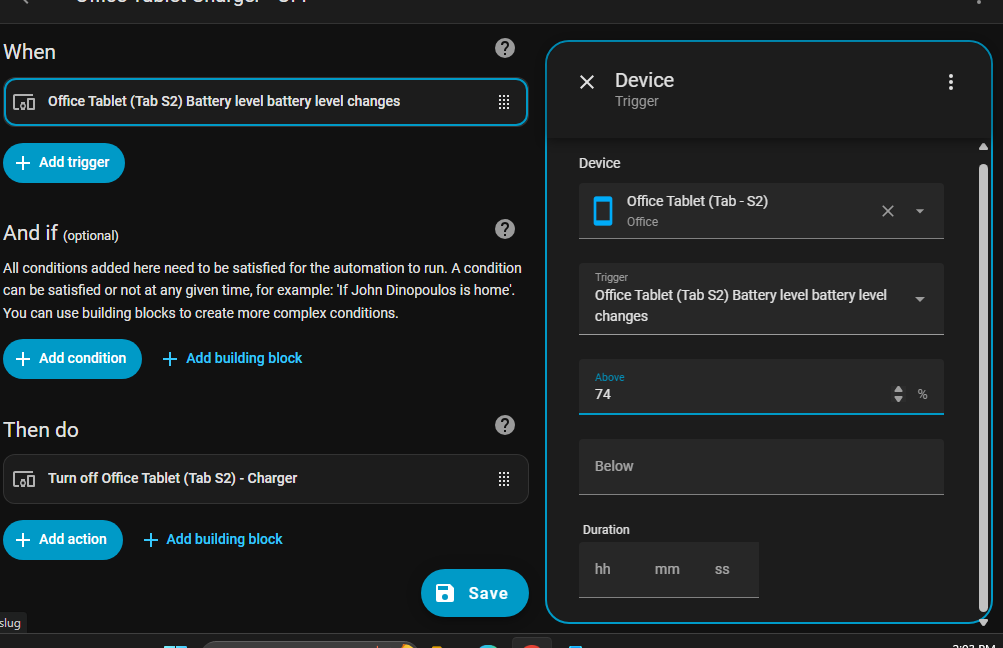Click the Device panel title text
This screenshot has width=1003, height=648.
(x=644, y=80)
